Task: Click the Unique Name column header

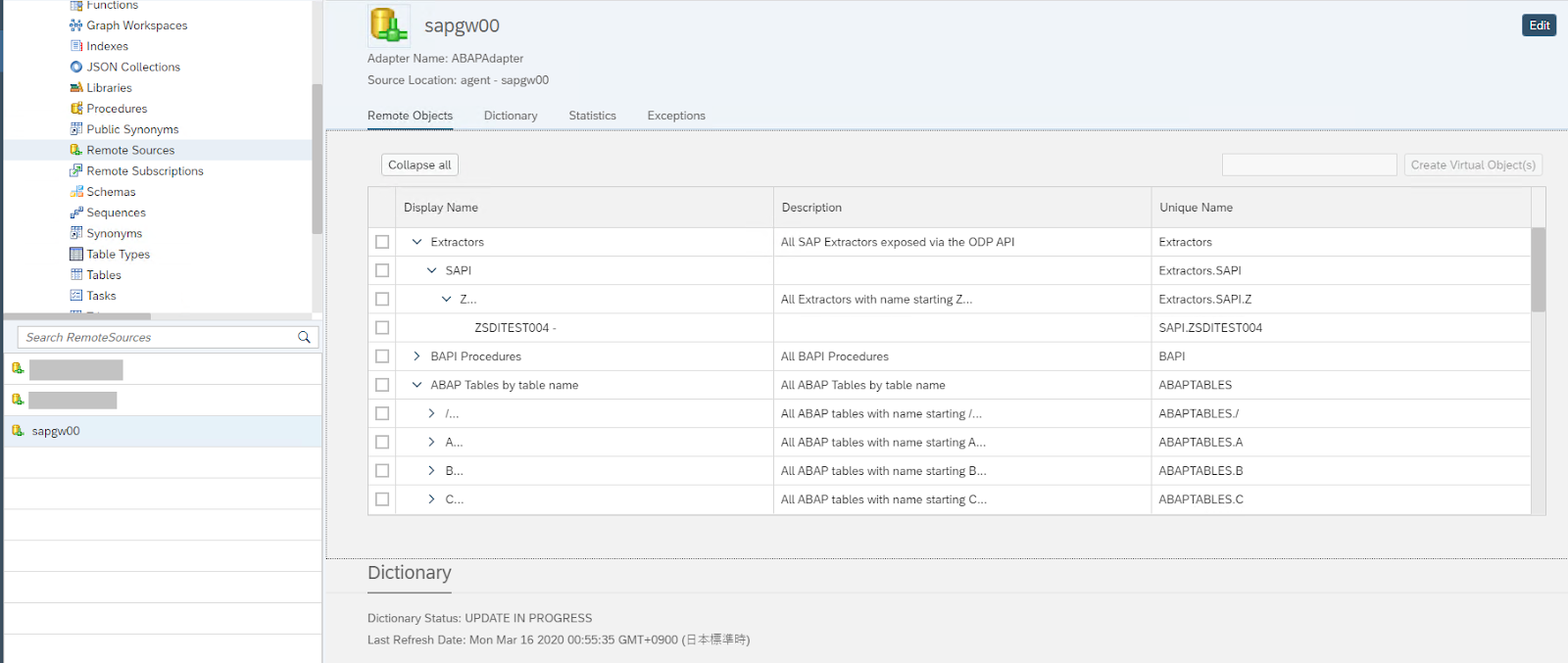Action: pos(1341,208)
